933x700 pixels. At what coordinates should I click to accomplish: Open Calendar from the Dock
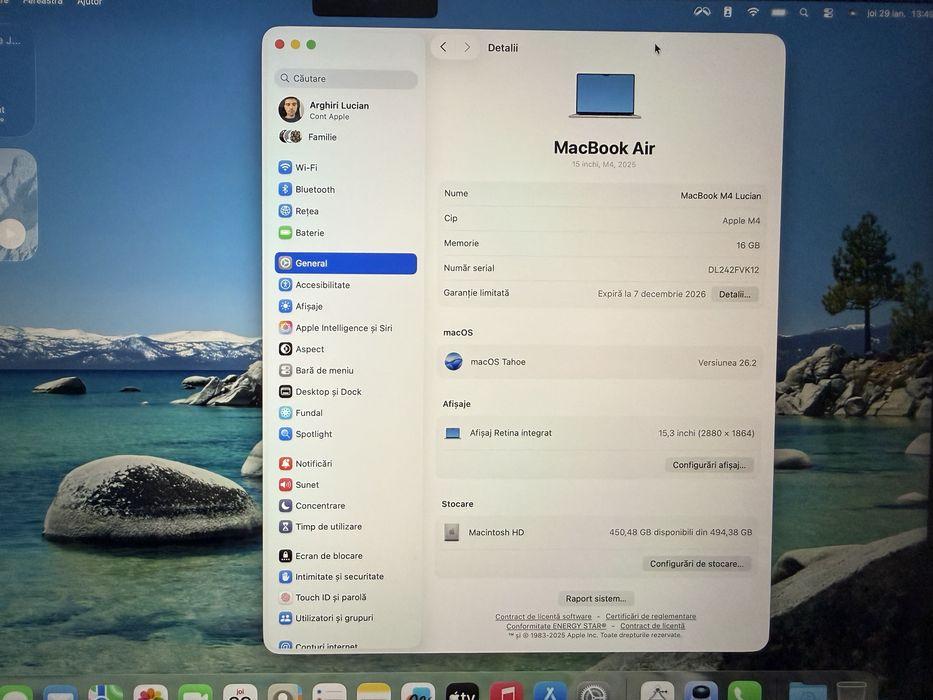pyautogui.click(x=240, y=692)
